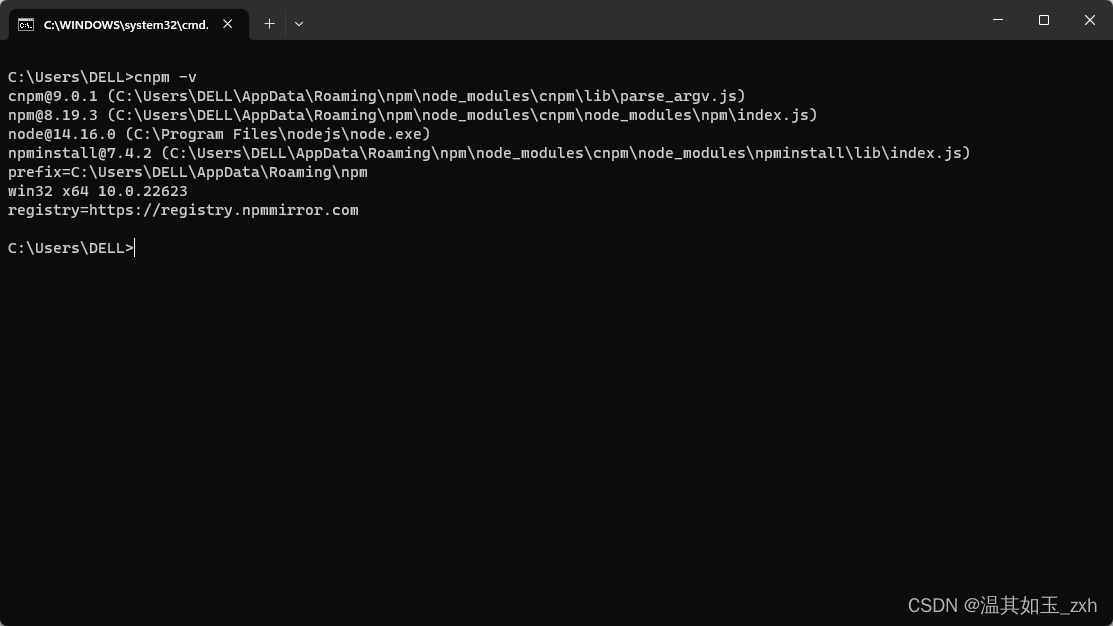Click the maximize icon in the title bar
Viewport: 1113px width, 626px height.
coord(1043,20)
